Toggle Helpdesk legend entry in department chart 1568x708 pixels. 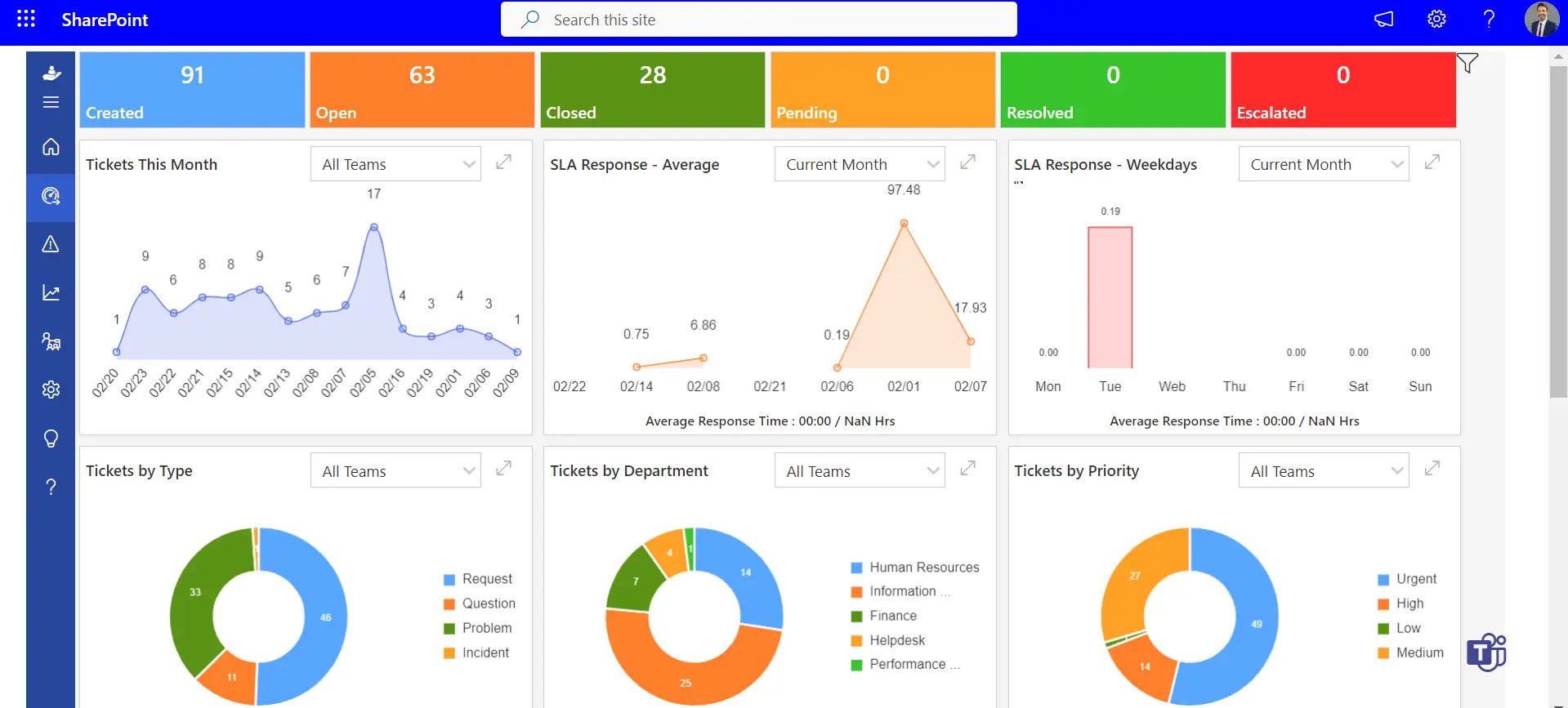pyautogui.click(x=888, y=640)
